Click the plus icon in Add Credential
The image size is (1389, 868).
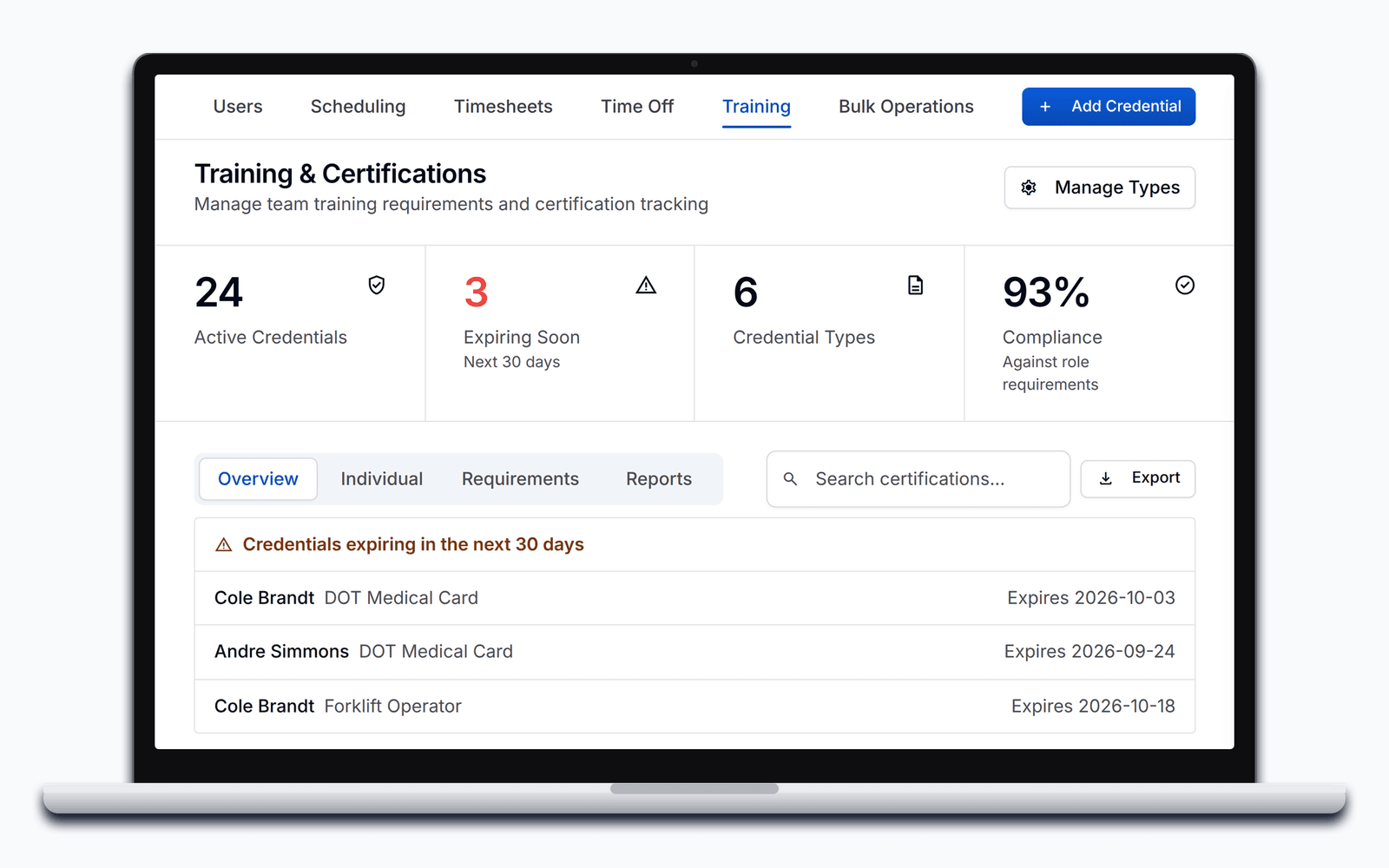coord(1045,107)
